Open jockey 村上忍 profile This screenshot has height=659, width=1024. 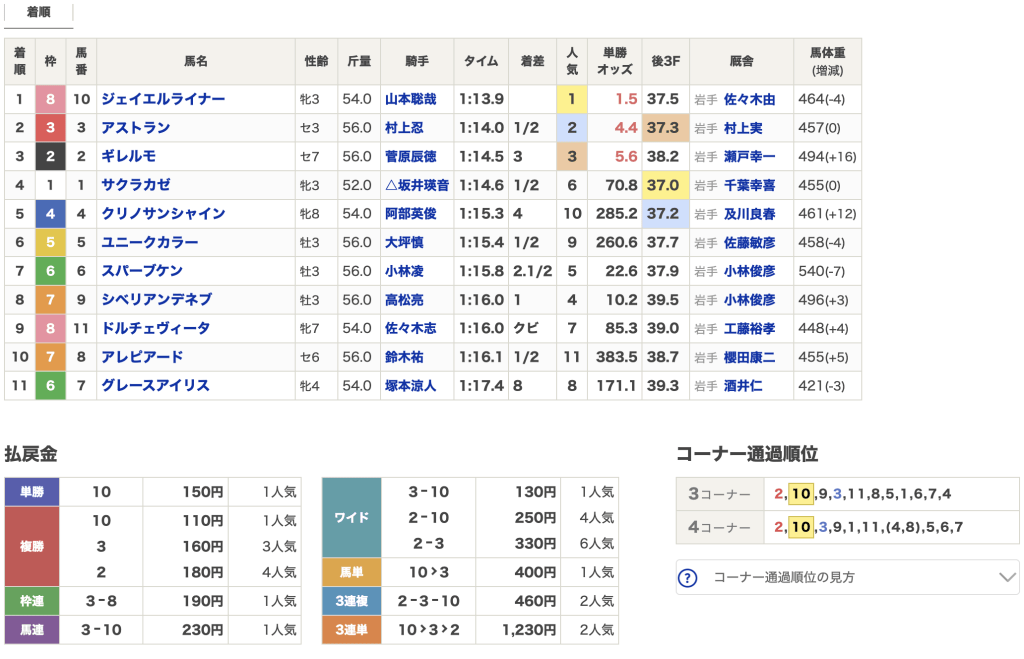click(404, 128)
